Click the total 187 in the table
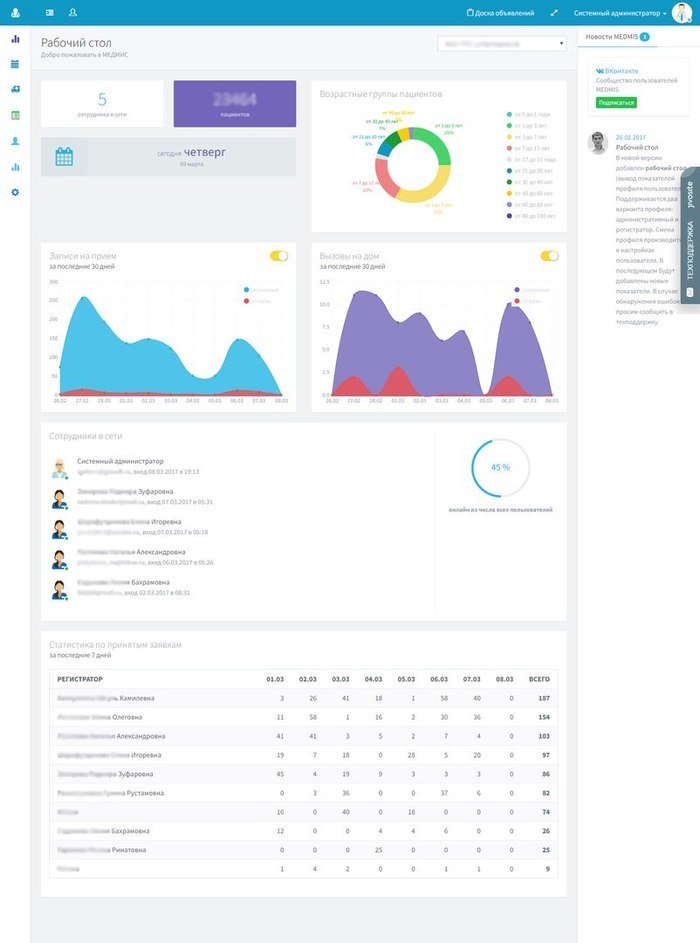 (x=544, y=698)
